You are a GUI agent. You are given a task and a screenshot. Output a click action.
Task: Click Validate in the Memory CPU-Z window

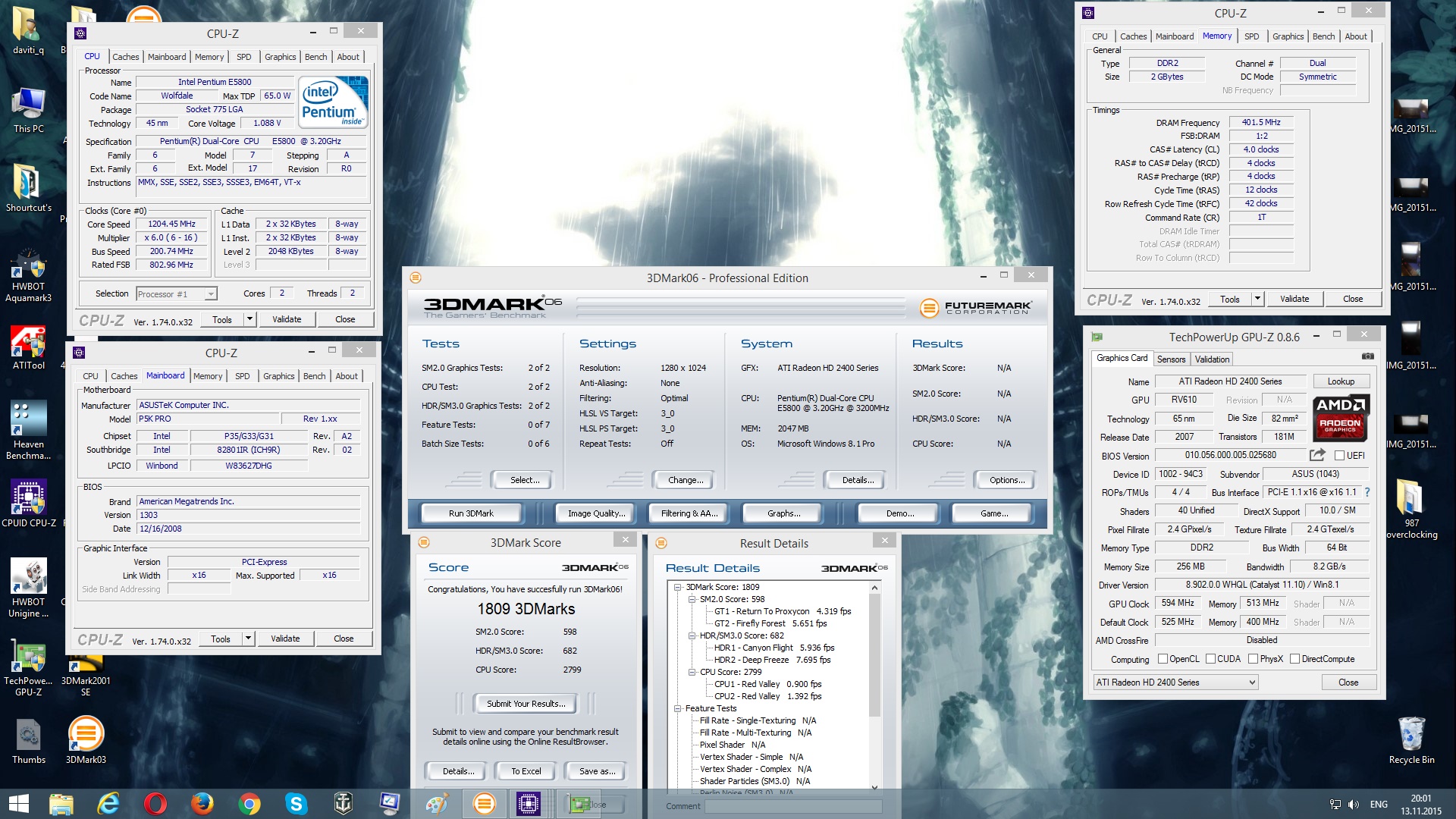[1294, 299]
